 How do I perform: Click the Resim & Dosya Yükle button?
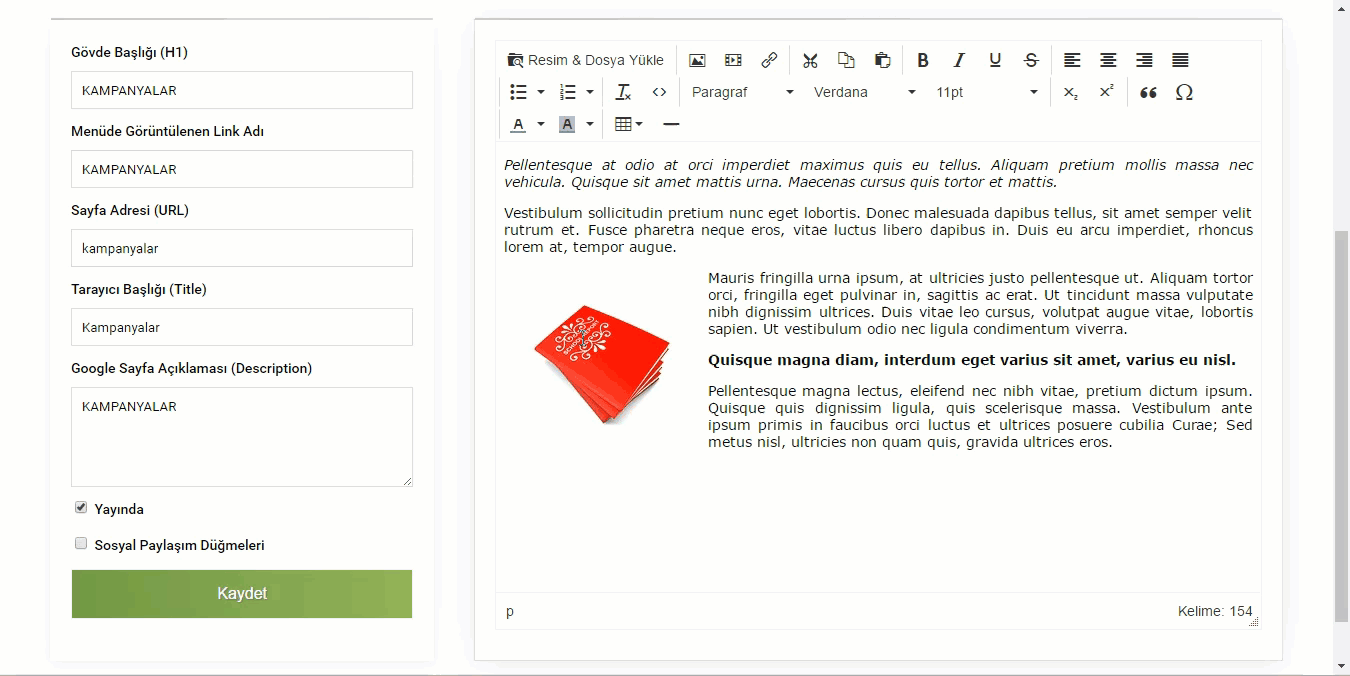(586, 60)
